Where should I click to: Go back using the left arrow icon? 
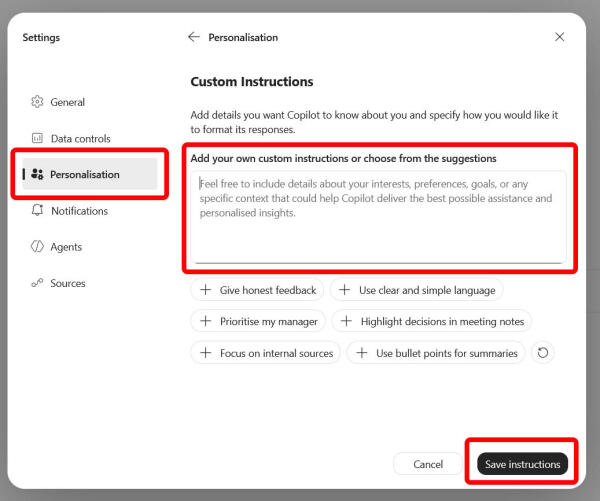pos(194,37)
